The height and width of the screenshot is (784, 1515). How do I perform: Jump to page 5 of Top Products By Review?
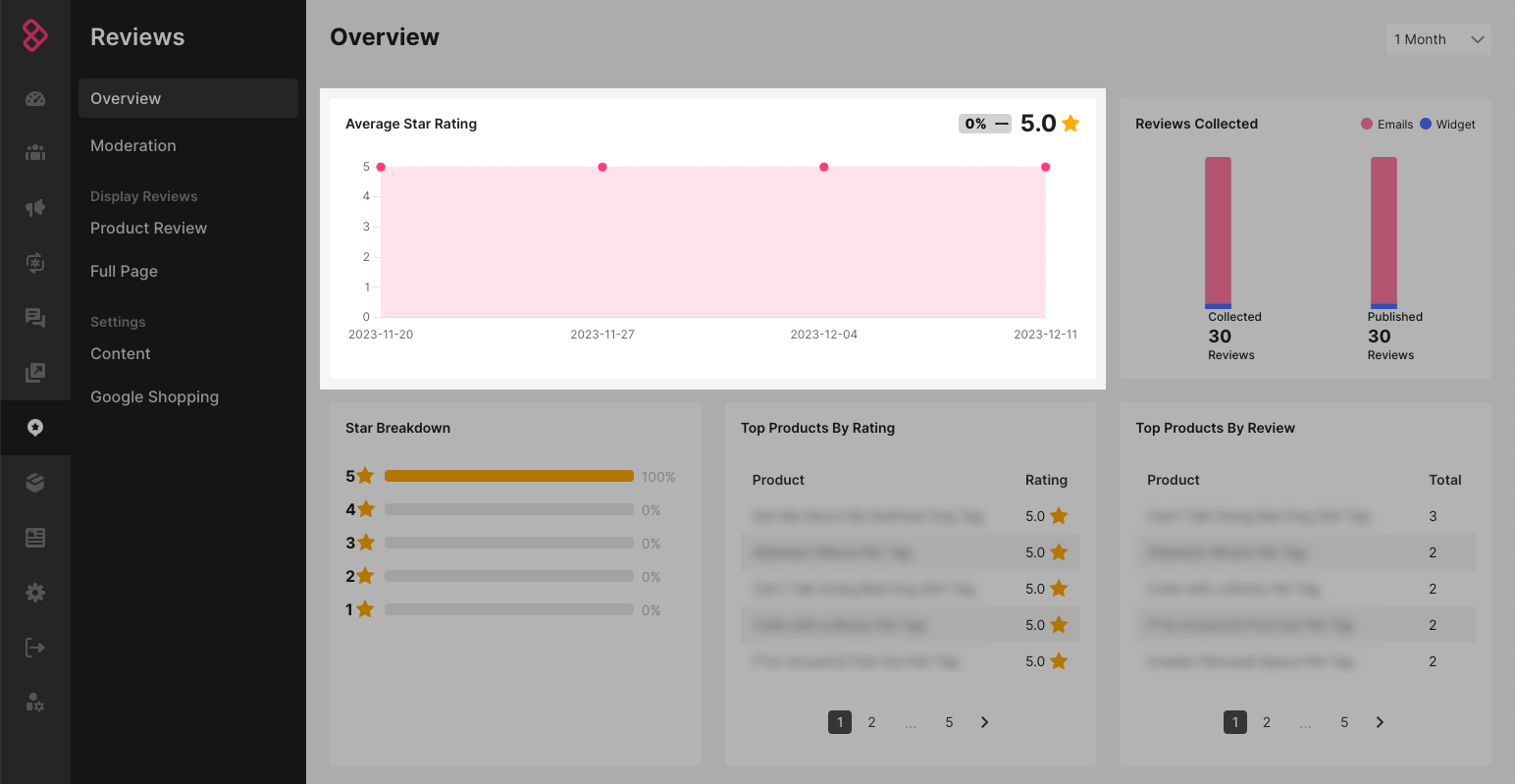click(x=1344, y=722)
